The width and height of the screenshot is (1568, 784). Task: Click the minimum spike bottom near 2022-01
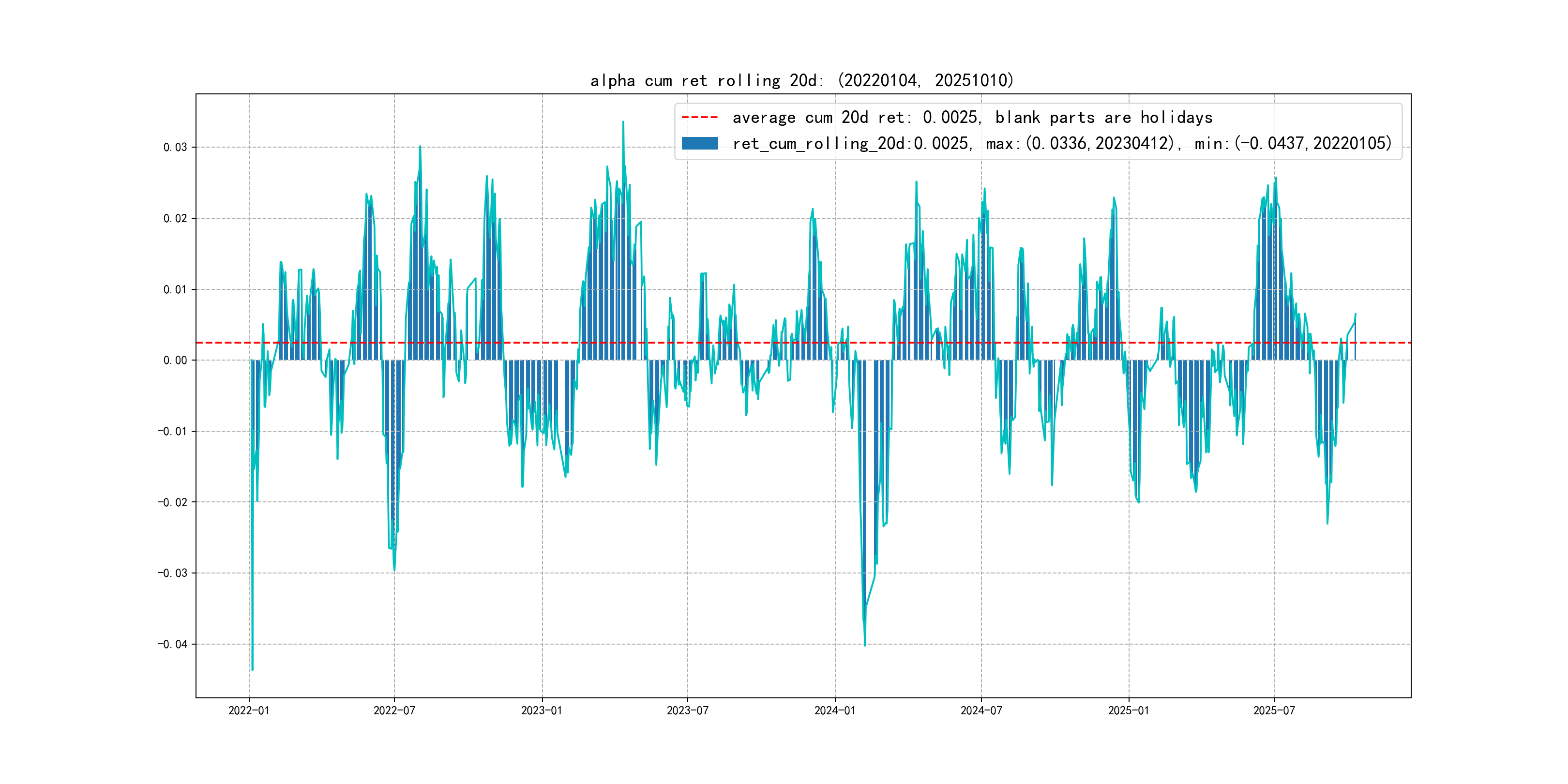[x=252, y=670]
